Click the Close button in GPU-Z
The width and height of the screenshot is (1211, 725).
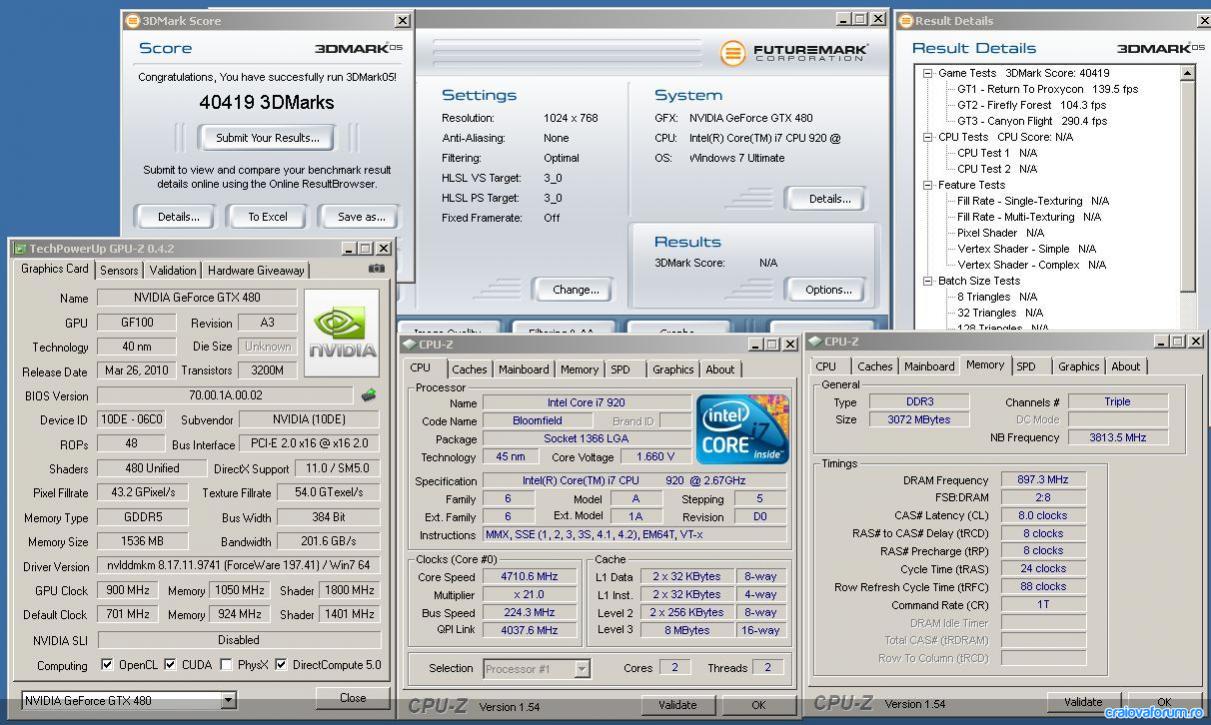coord(353,698)
